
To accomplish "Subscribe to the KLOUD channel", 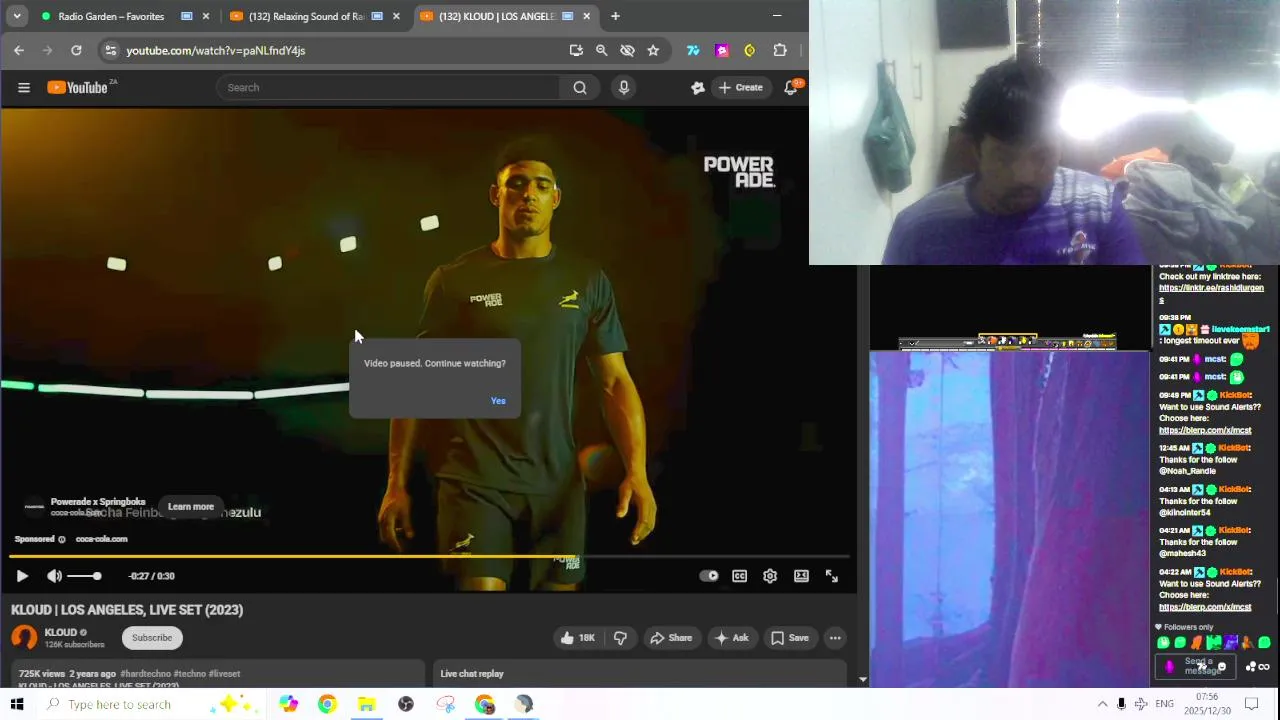I will tap(152, 638).
